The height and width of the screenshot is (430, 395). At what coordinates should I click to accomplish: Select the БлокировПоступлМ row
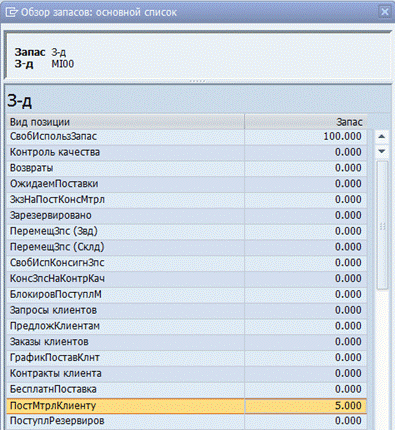click(187, 294)
